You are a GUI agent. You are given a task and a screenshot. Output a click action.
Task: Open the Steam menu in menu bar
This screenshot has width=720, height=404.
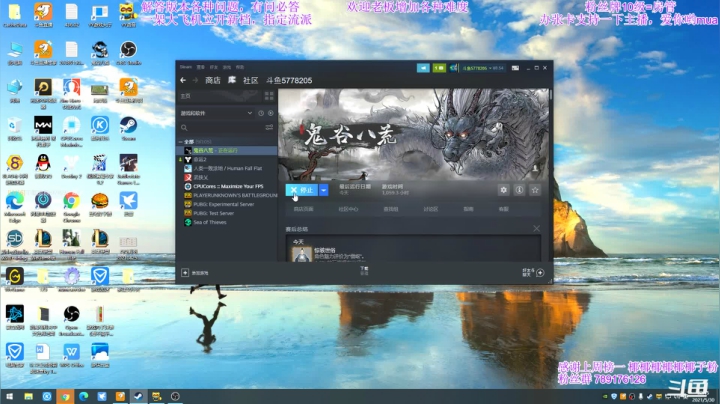186,67
